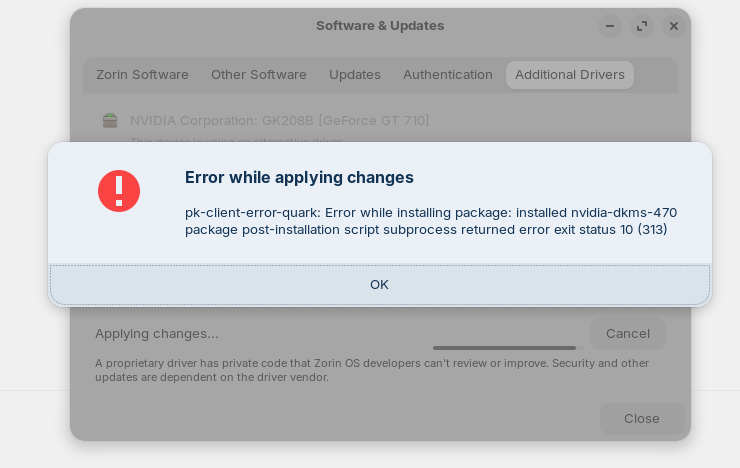The height and width of the screenshot is (468, 740).
Task: Click the "Error while applying changes" heading
Action: point(299,177)
